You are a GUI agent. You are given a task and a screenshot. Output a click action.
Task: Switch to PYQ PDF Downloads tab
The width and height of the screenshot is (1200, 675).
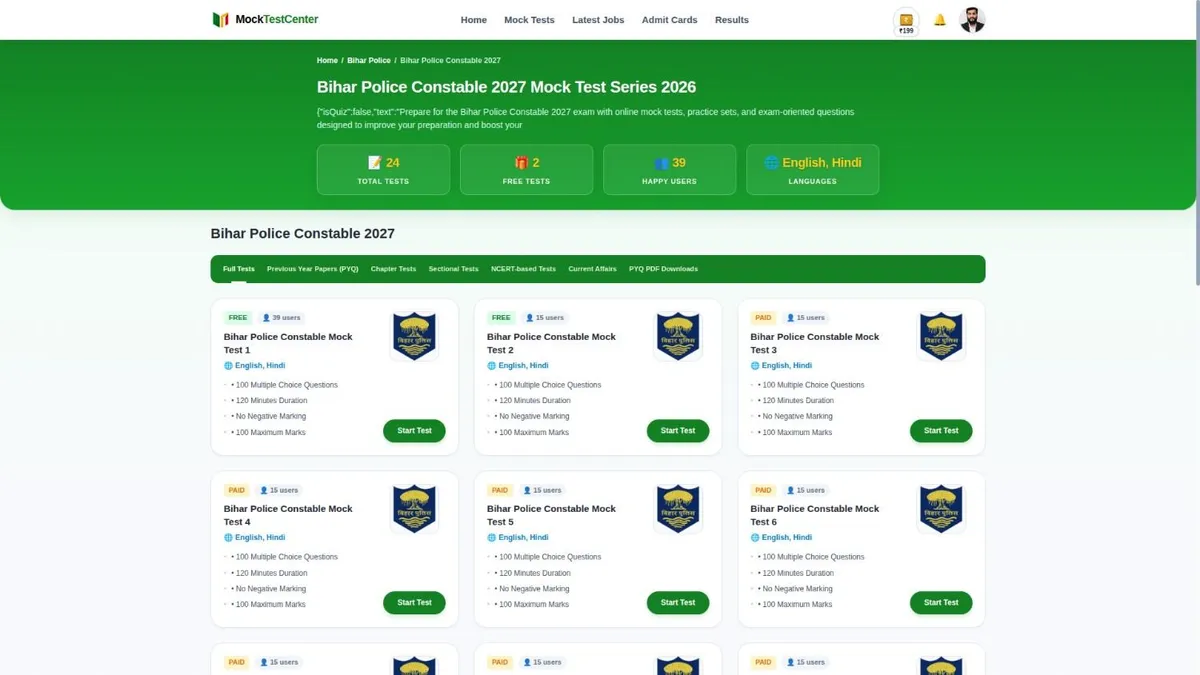tap(663, 269)
